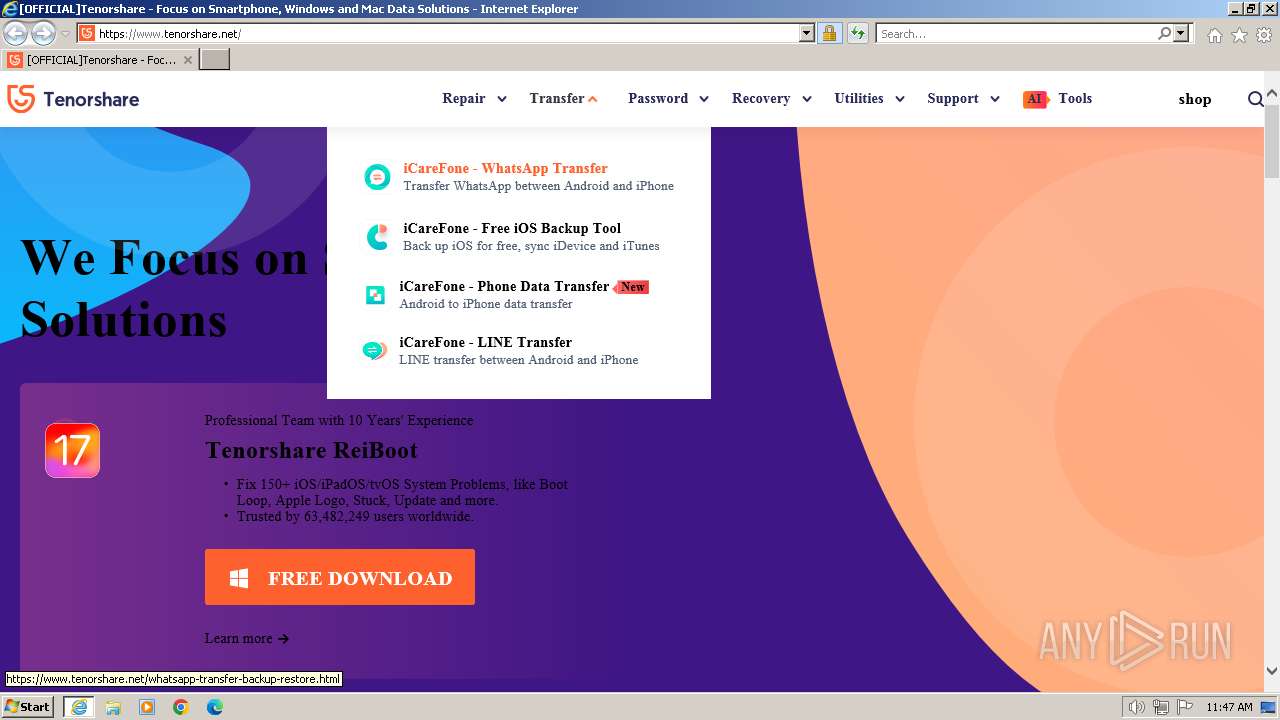Image resolution: width=1280 pixels, height=720 pixels.
Task: Launch Microsoft Edge from the taskbar
Action: pos(215,707)
